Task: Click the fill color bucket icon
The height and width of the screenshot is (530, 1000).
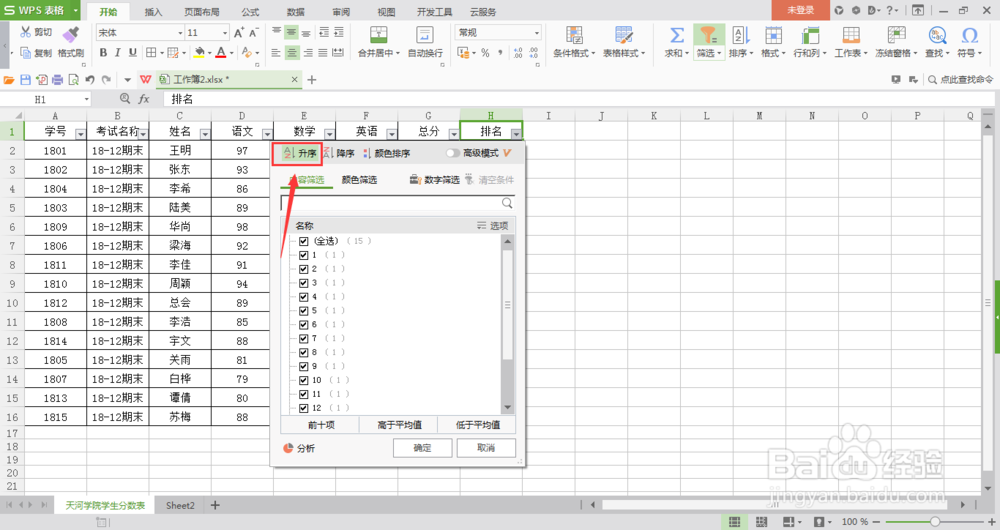Action: (x=200, y=52)
